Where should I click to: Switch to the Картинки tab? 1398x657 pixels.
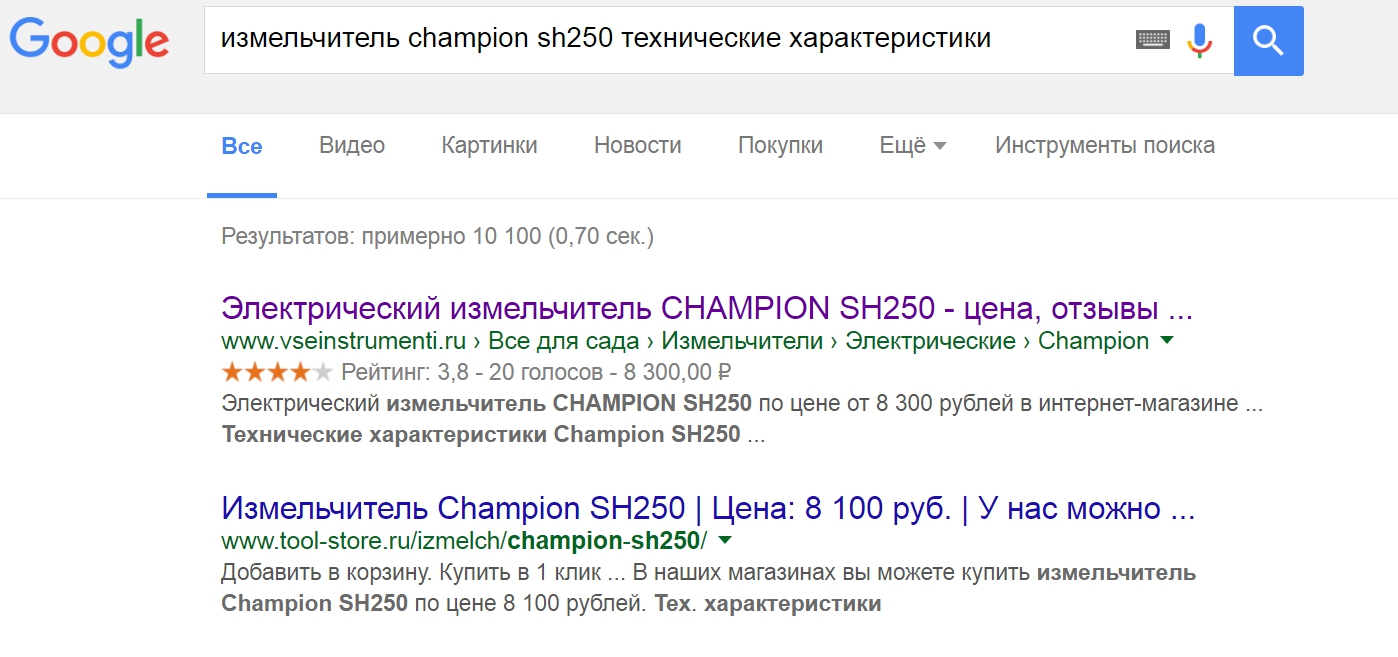click(x=489, y=146)
